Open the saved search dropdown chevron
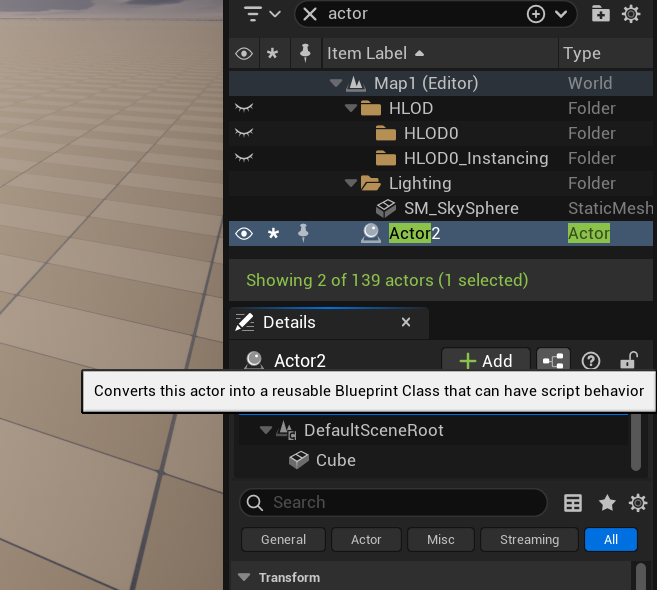Image resolution: width=657 pixels, height=590 pixels. click(x=561, y=14)
